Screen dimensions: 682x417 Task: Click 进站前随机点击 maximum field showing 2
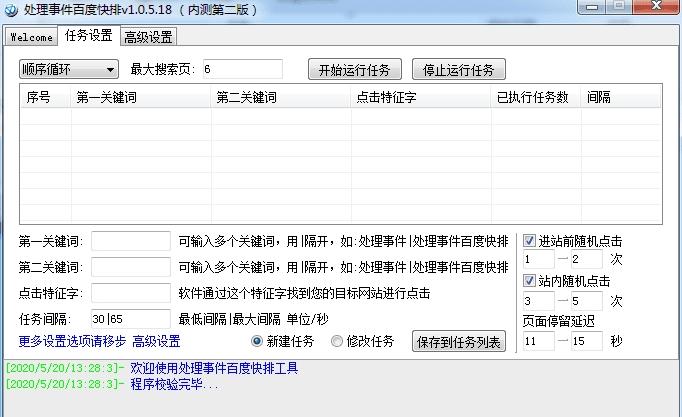point(586,260)
